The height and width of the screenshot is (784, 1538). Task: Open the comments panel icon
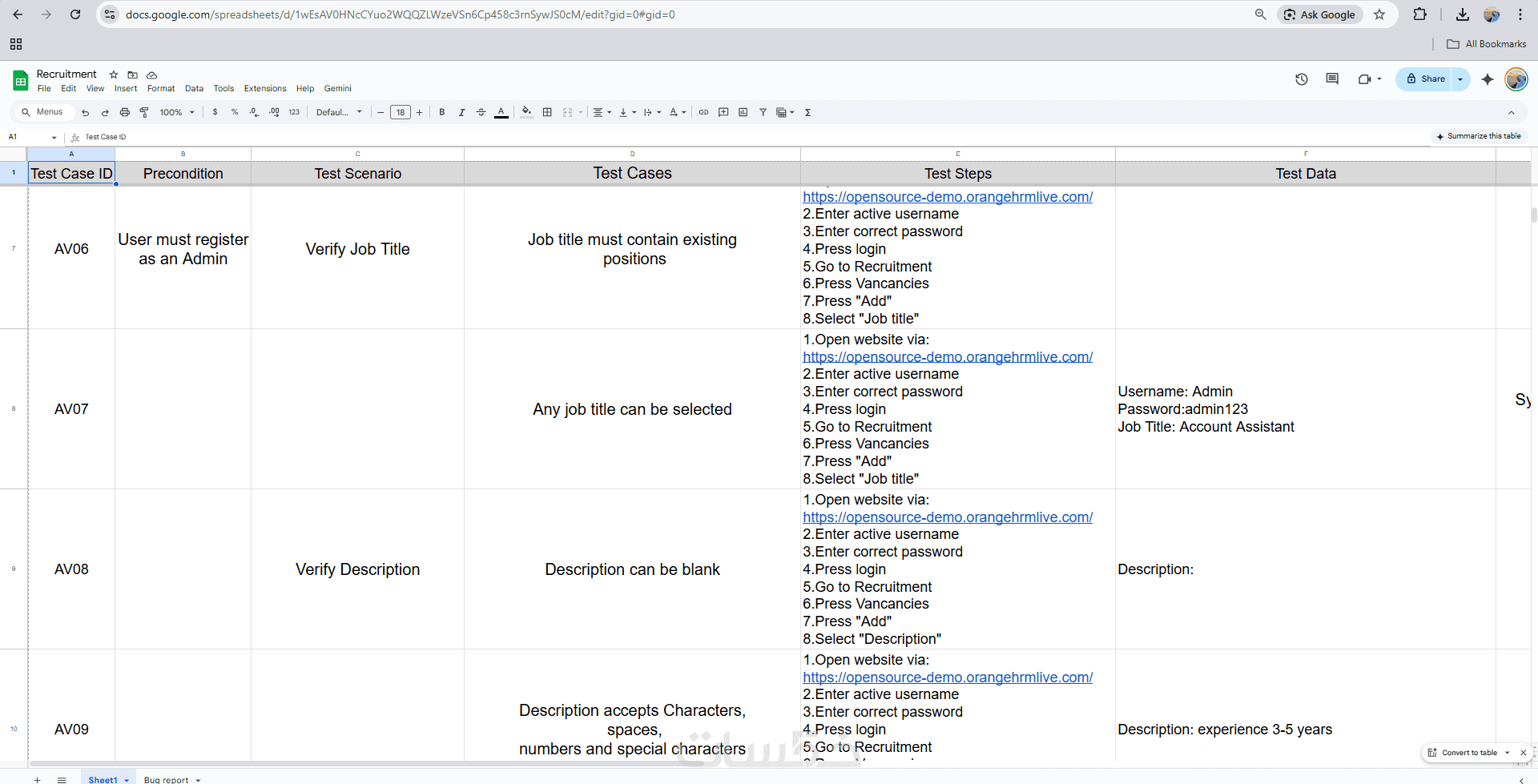point(1332,78)
